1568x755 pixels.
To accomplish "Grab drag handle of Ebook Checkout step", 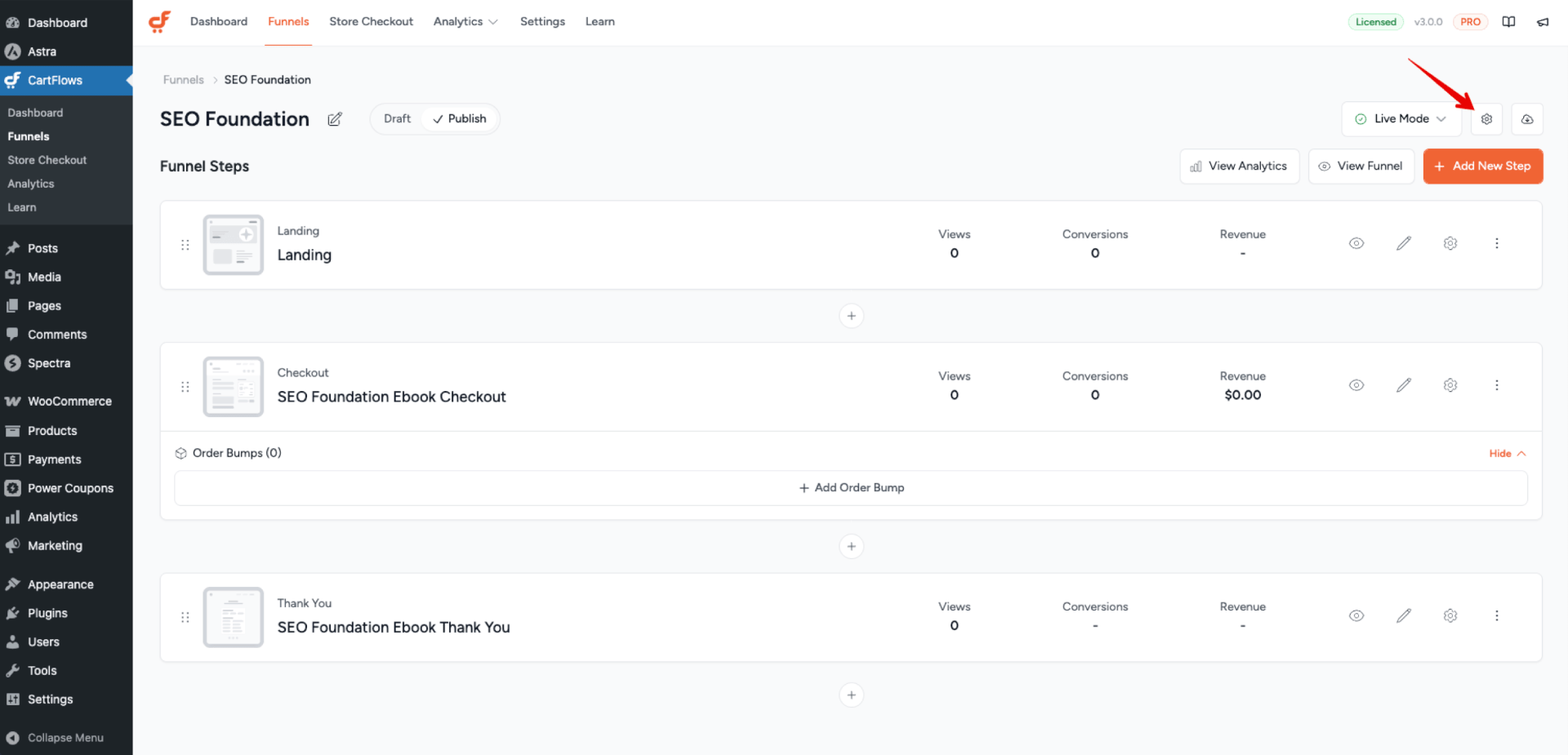I will point(185,387).
